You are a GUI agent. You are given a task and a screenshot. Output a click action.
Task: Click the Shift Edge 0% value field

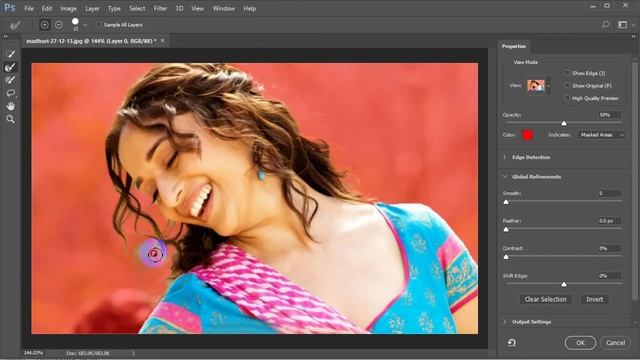click(x=609, y=276)
